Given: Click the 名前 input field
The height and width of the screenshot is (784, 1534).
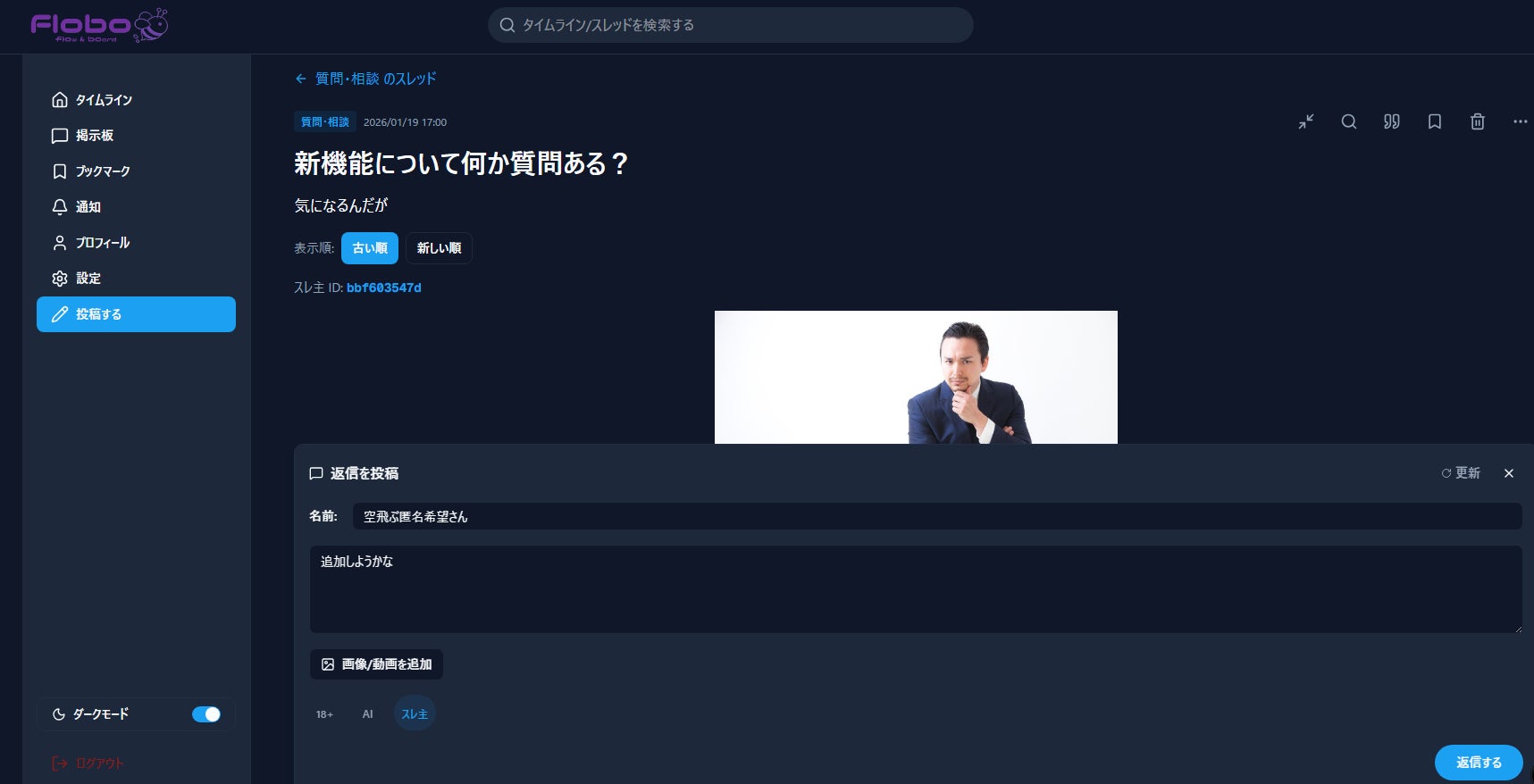Looking at the screenshot, I should 936,516.
